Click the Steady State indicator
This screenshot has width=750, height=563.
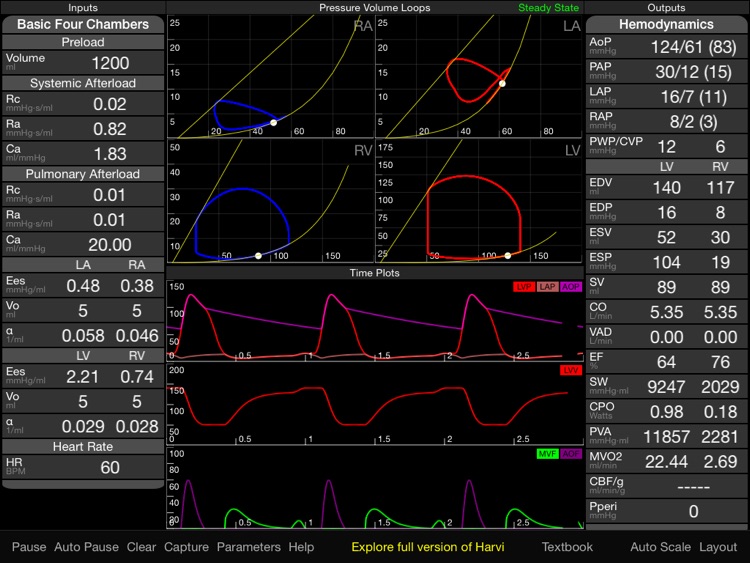[548, 8]
